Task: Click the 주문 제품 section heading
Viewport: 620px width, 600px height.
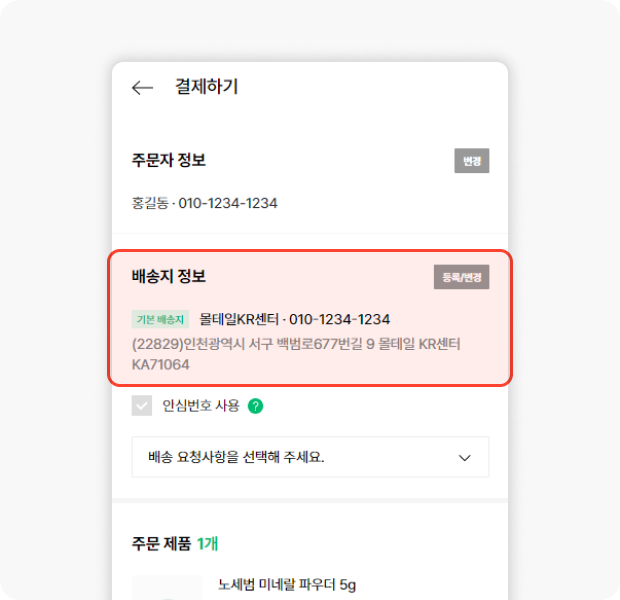Action: point(162,543)
